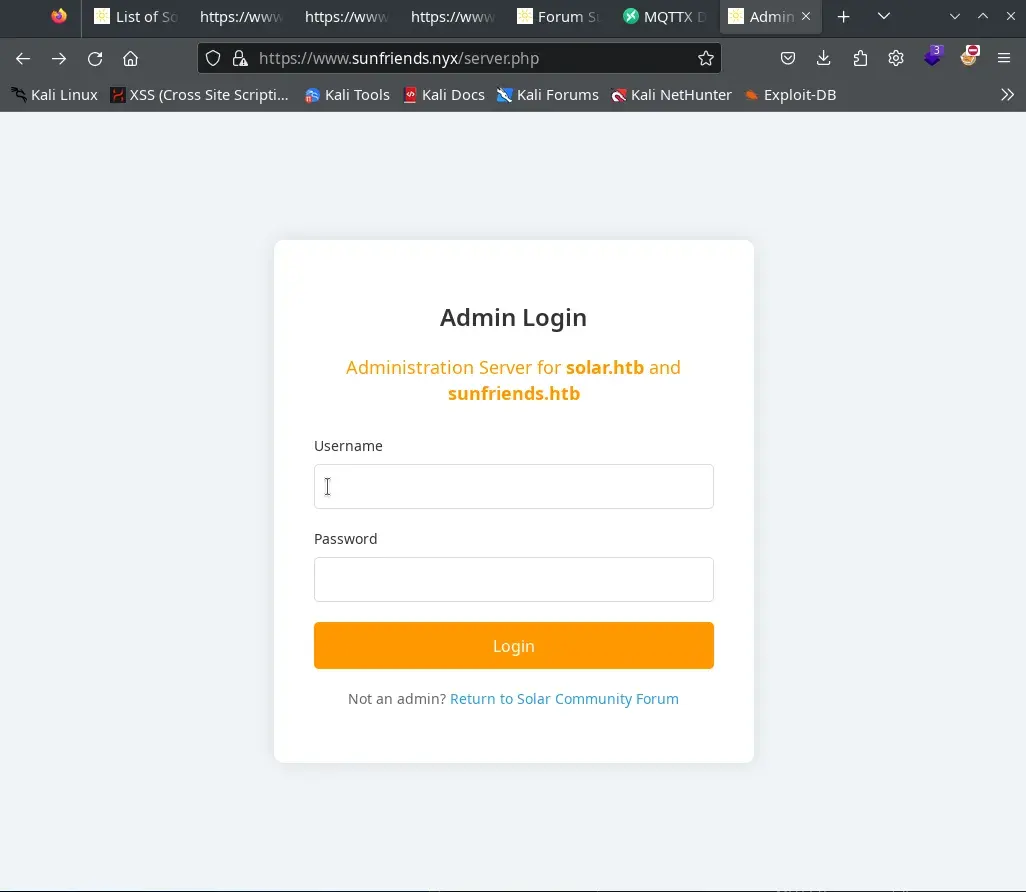Click the Firefox View icon
Viewport: 1026px width, 892px height.
59,16
